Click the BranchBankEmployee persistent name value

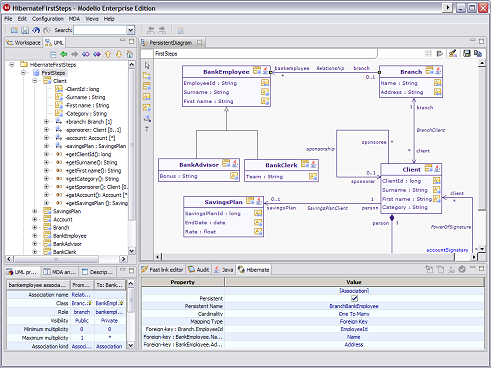[x=354, y=306]
